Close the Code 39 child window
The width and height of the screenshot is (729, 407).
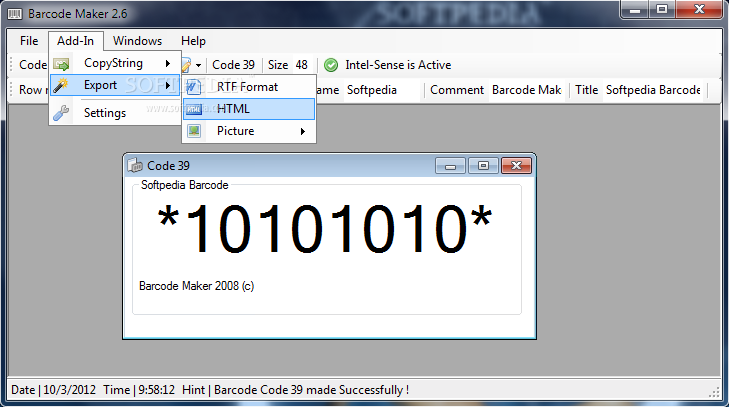tap(516, 166)
